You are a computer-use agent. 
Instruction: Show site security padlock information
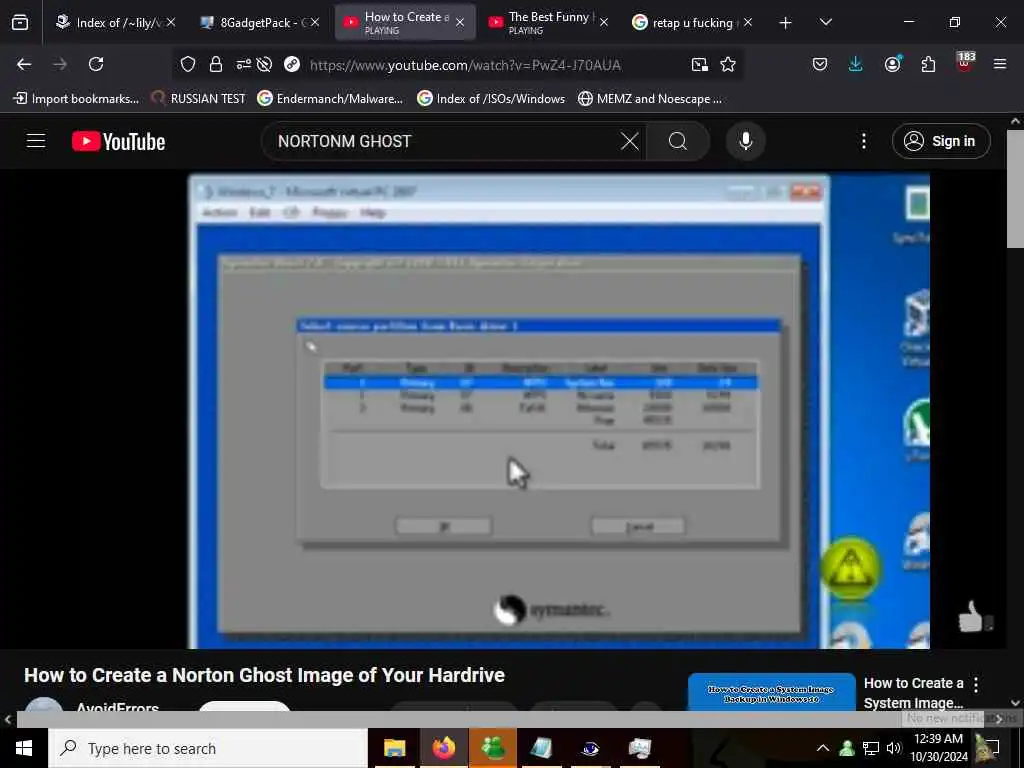point(216,64)
